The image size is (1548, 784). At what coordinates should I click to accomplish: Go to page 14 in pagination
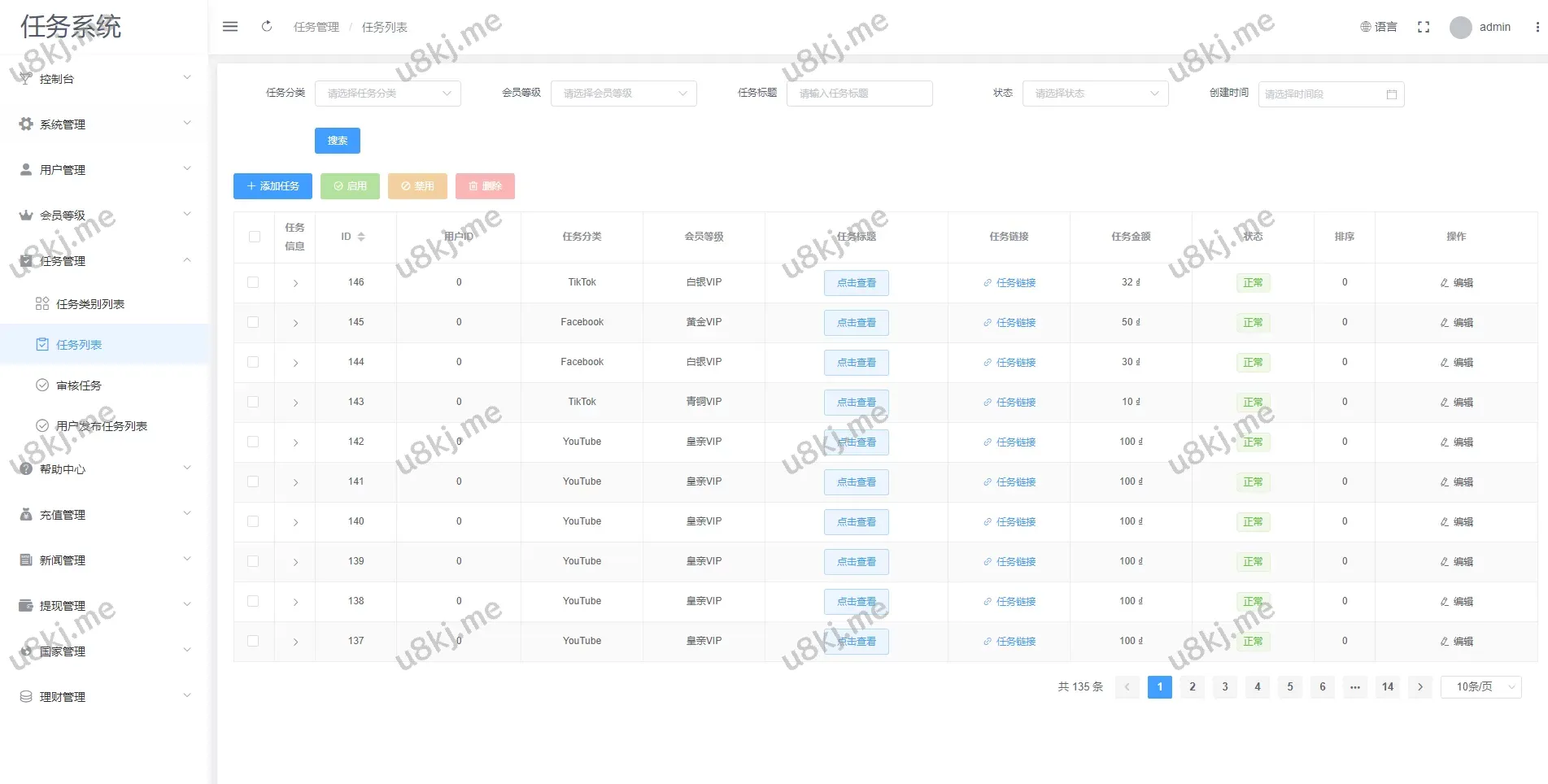[x=1387, y=687]
